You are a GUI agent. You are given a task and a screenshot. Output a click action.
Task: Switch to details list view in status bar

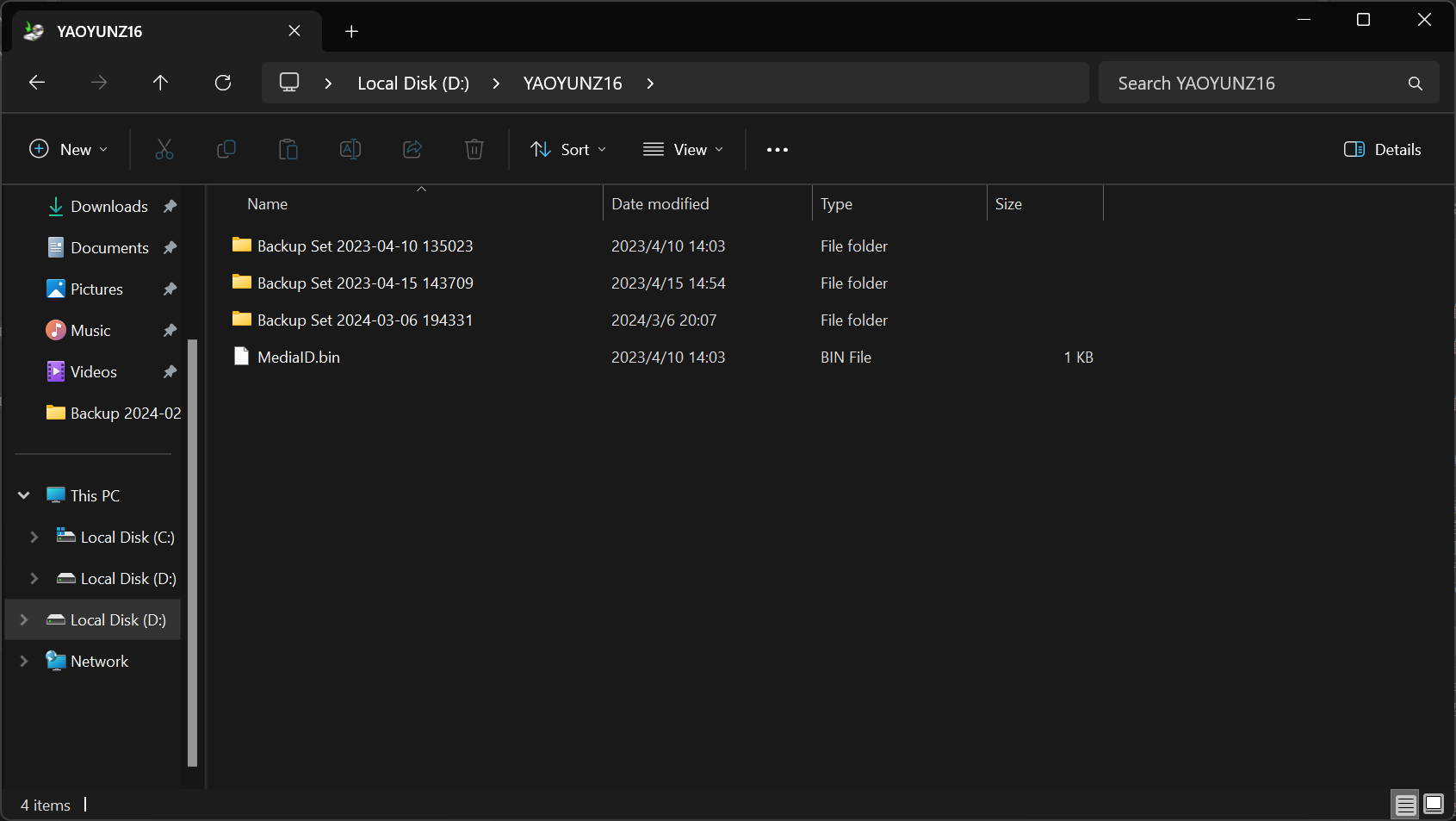tap(1406, 805)
